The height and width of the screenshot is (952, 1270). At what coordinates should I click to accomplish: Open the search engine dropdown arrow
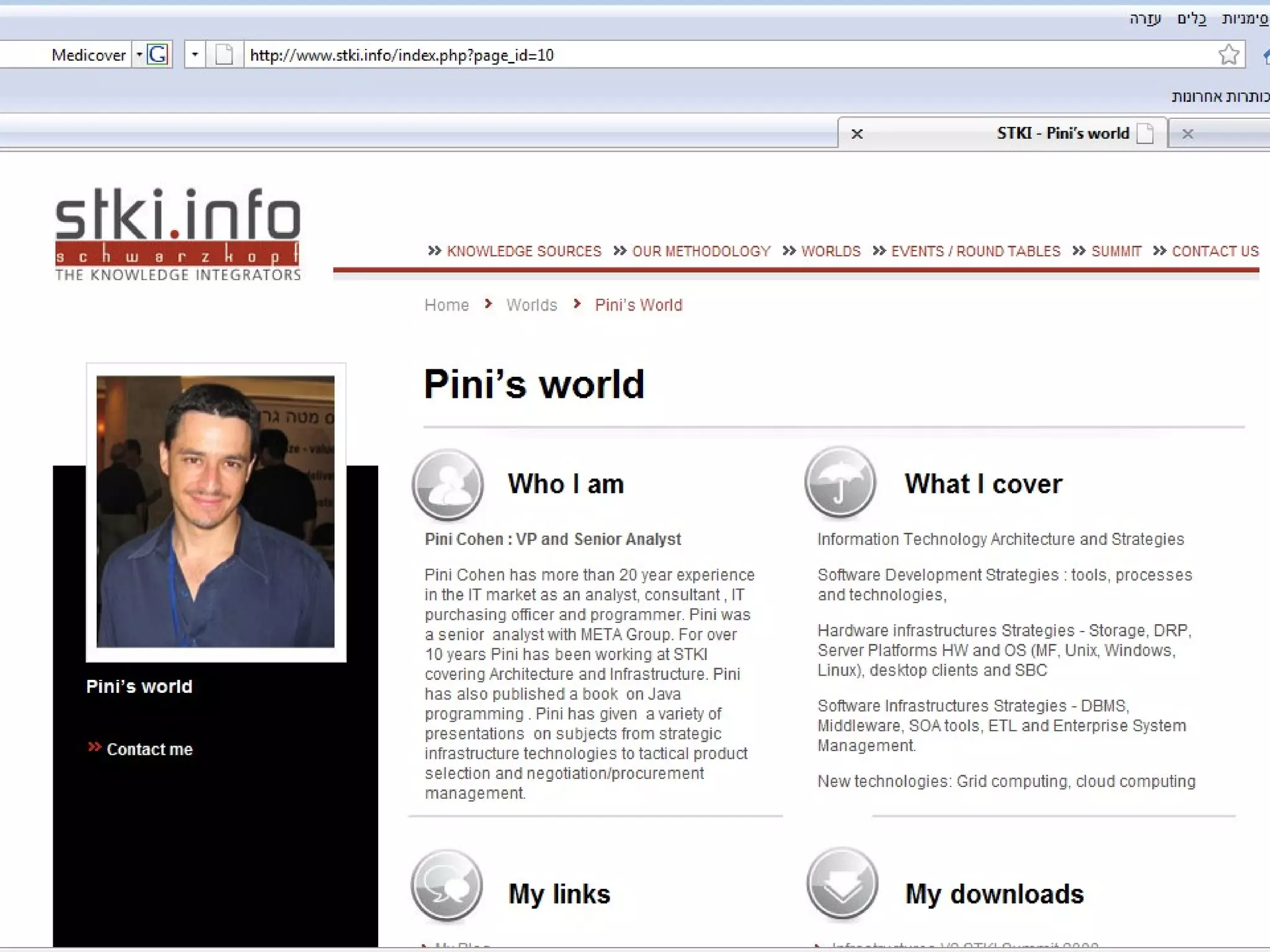pyautogui.click(x=140, y=55)
